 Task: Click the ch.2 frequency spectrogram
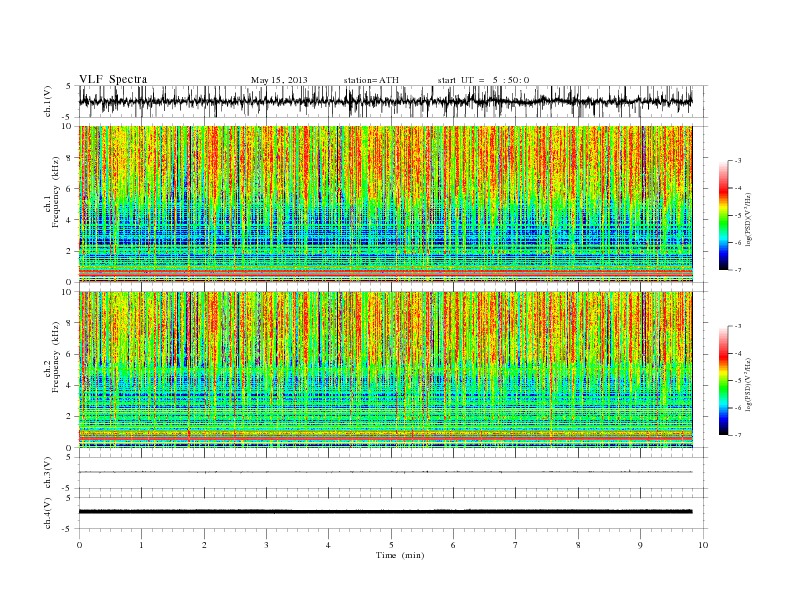coord(386,370)
